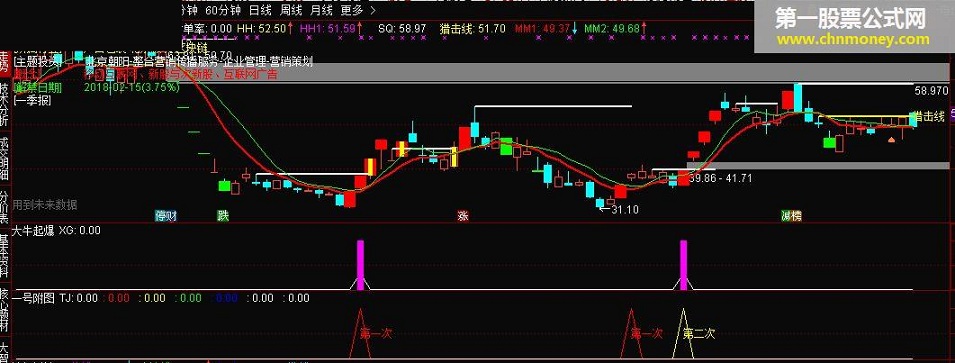Click the 龙榜 event marker
The height and width of the screenshot is (363, 955).
[792, 216]
